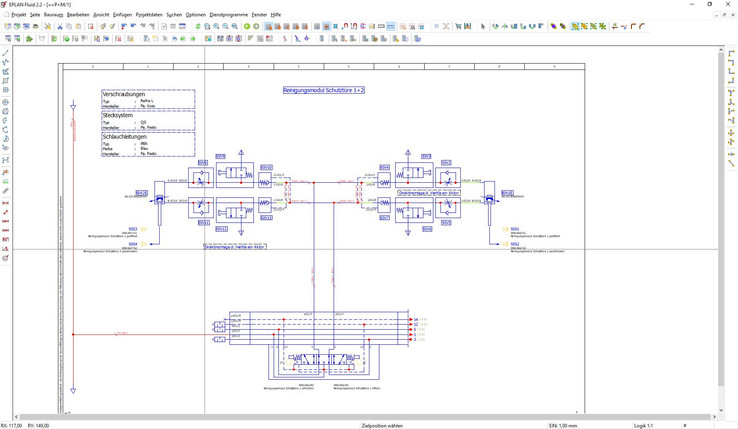The height and width of the screenshot is (429, 738).
Task: Select the Circle drawing tool
Action: (6, 102)
